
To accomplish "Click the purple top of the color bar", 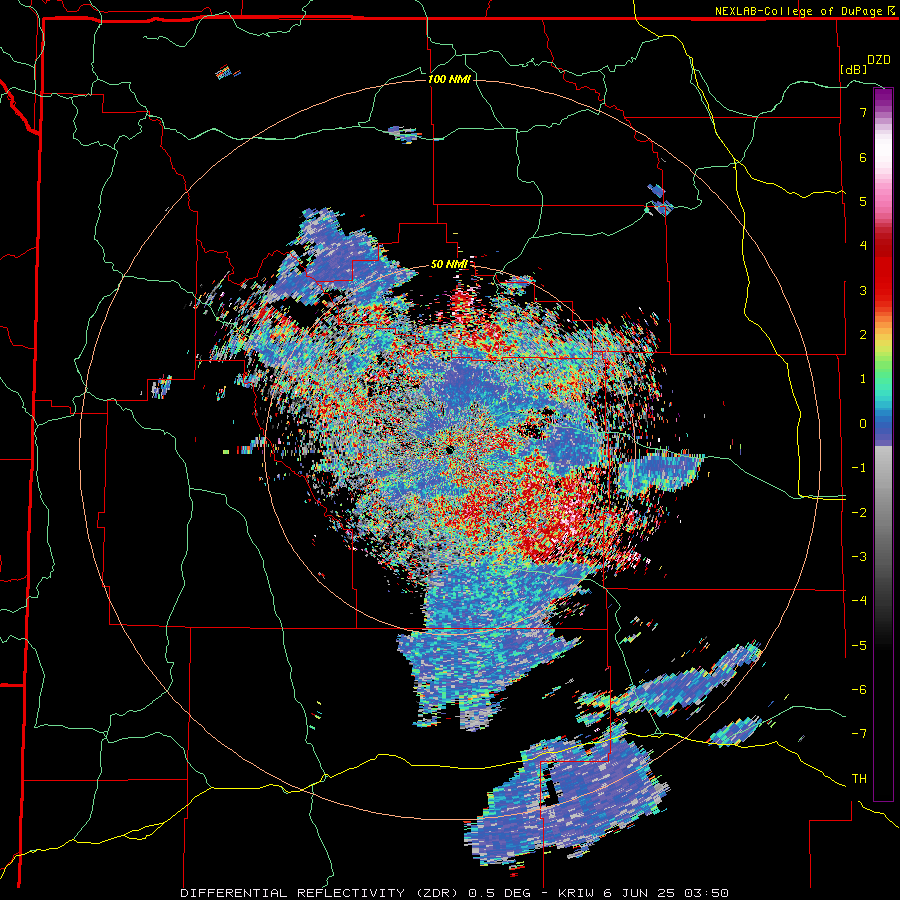I will pyautogui.click(x=883, y=98).
